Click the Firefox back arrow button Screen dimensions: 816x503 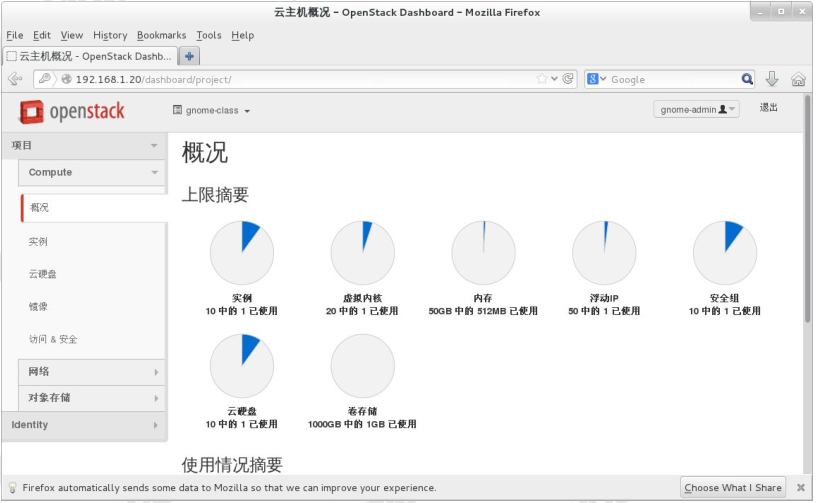click(16, 79)
